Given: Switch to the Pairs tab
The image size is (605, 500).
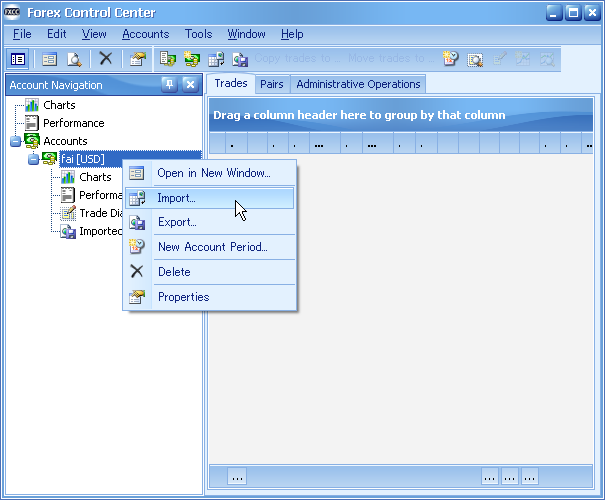Looking at the screenshot, I should tap(272, 84).
